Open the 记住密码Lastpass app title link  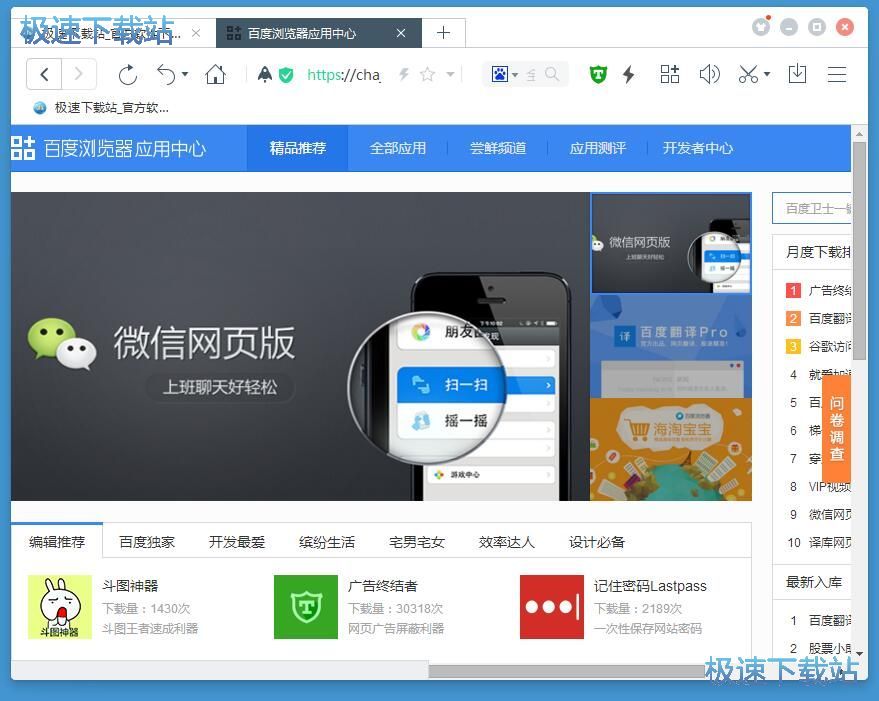[650, 586]
